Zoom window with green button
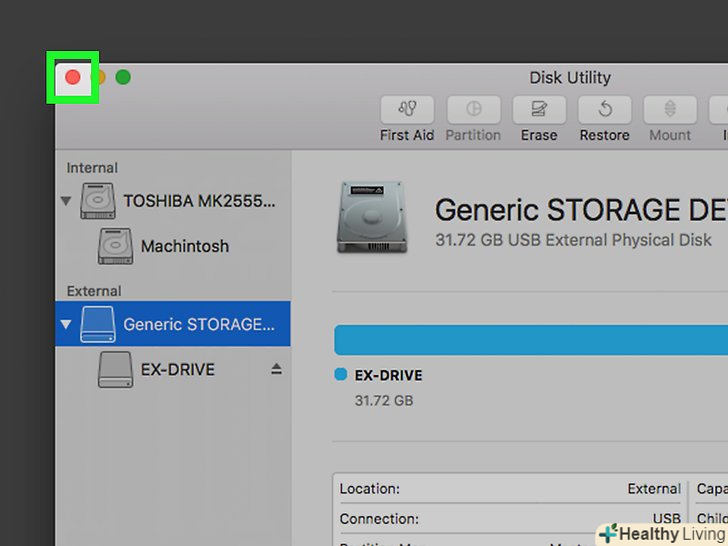The height and width of the screenshot is (546, 728). pos(123,77)
